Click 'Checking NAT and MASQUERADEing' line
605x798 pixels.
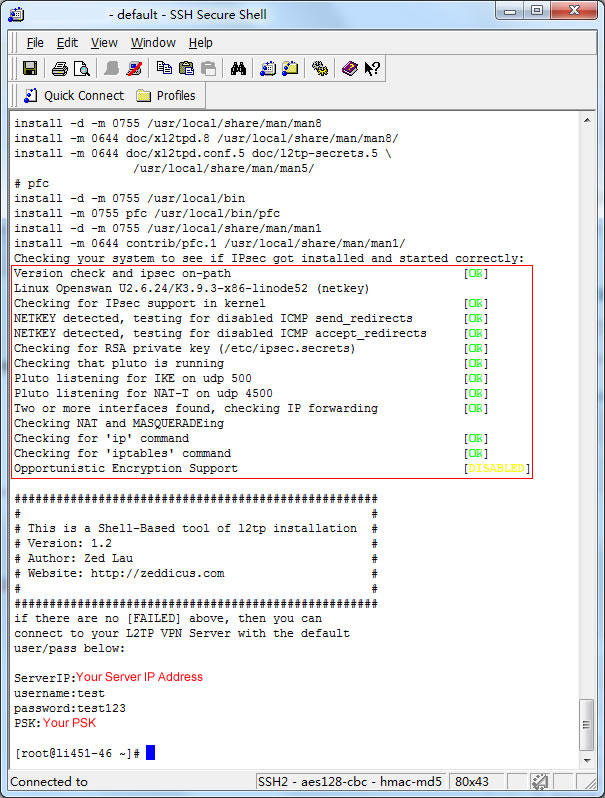[119, 423]
